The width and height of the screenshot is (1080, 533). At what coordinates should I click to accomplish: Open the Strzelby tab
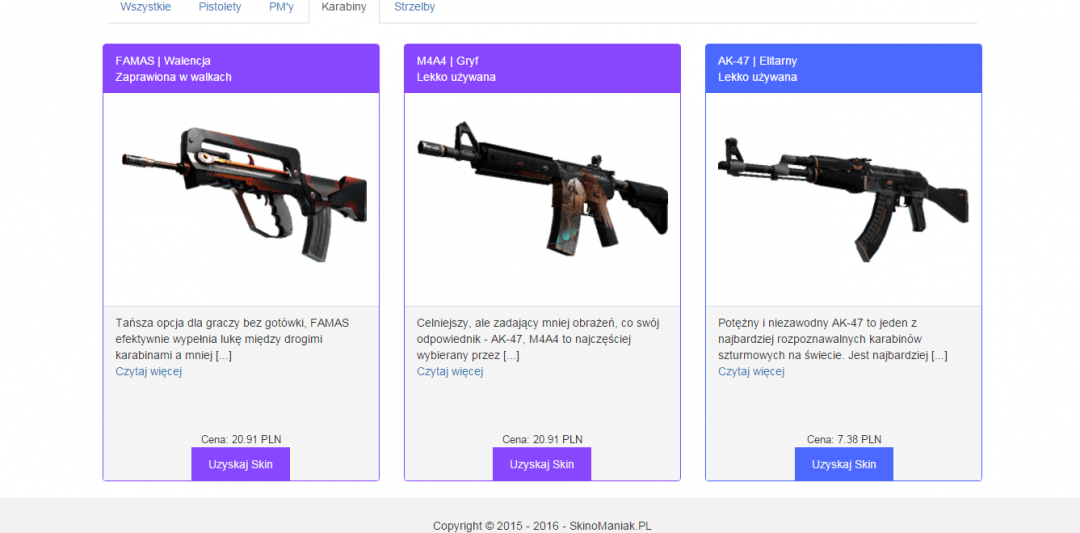(415, 8)
